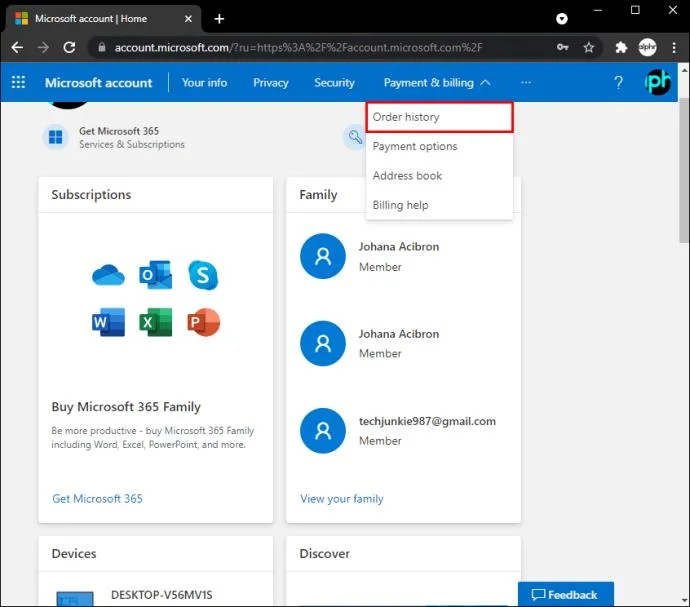Open the Microsoft apps grid launcher
Screen dimensions: 690x607
click(18, 82)
